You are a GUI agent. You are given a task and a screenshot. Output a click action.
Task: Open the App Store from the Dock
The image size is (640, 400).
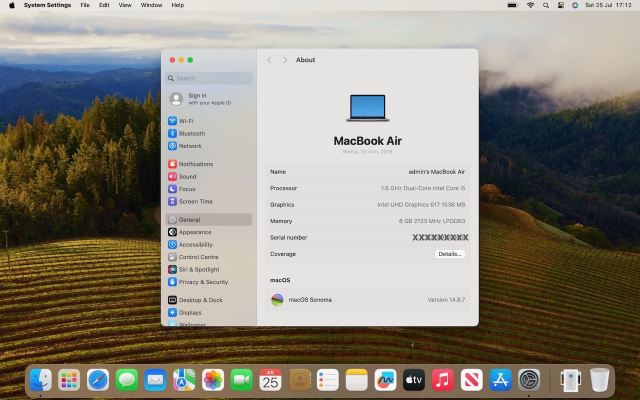pyautogui.click(x=500, y=380)
